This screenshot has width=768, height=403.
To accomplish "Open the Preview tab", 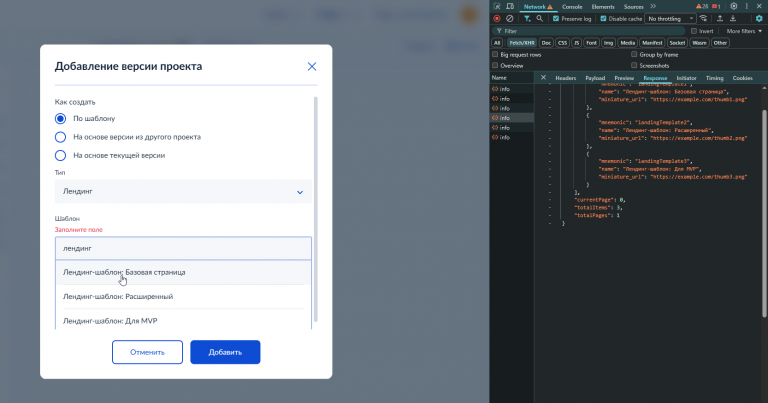I will point(624,78).
